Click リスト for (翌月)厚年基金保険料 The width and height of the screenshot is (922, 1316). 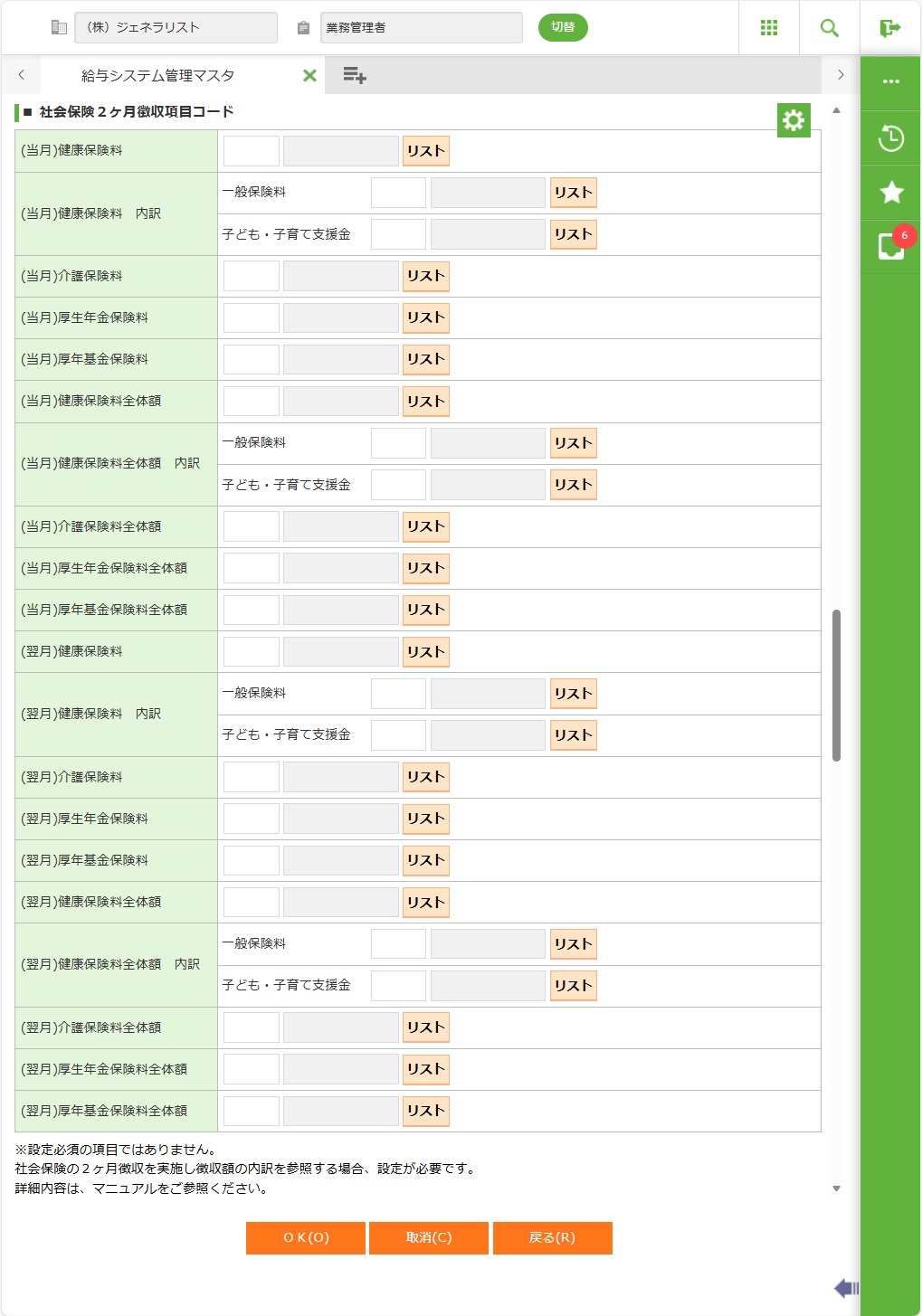pos(425,860)
